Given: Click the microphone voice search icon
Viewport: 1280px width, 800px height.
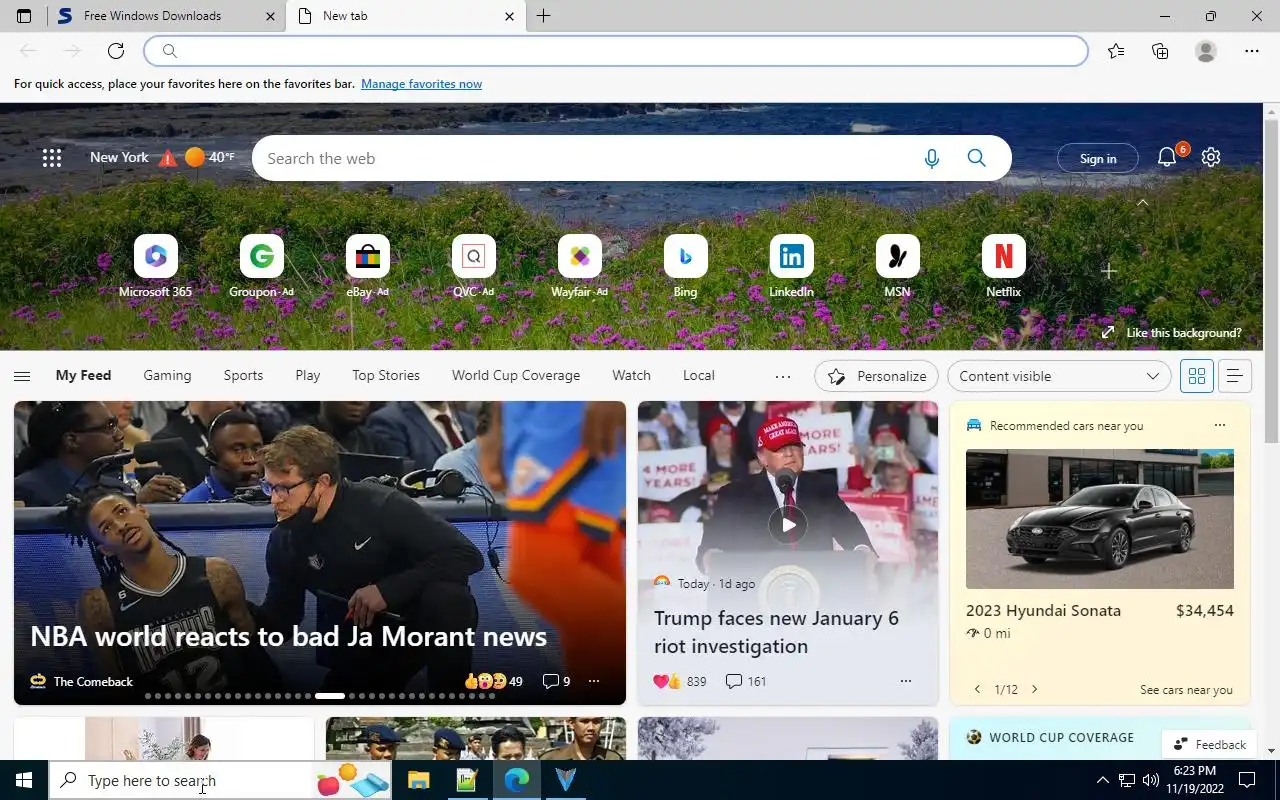Looking at the screenshot, I should (932, 158).
